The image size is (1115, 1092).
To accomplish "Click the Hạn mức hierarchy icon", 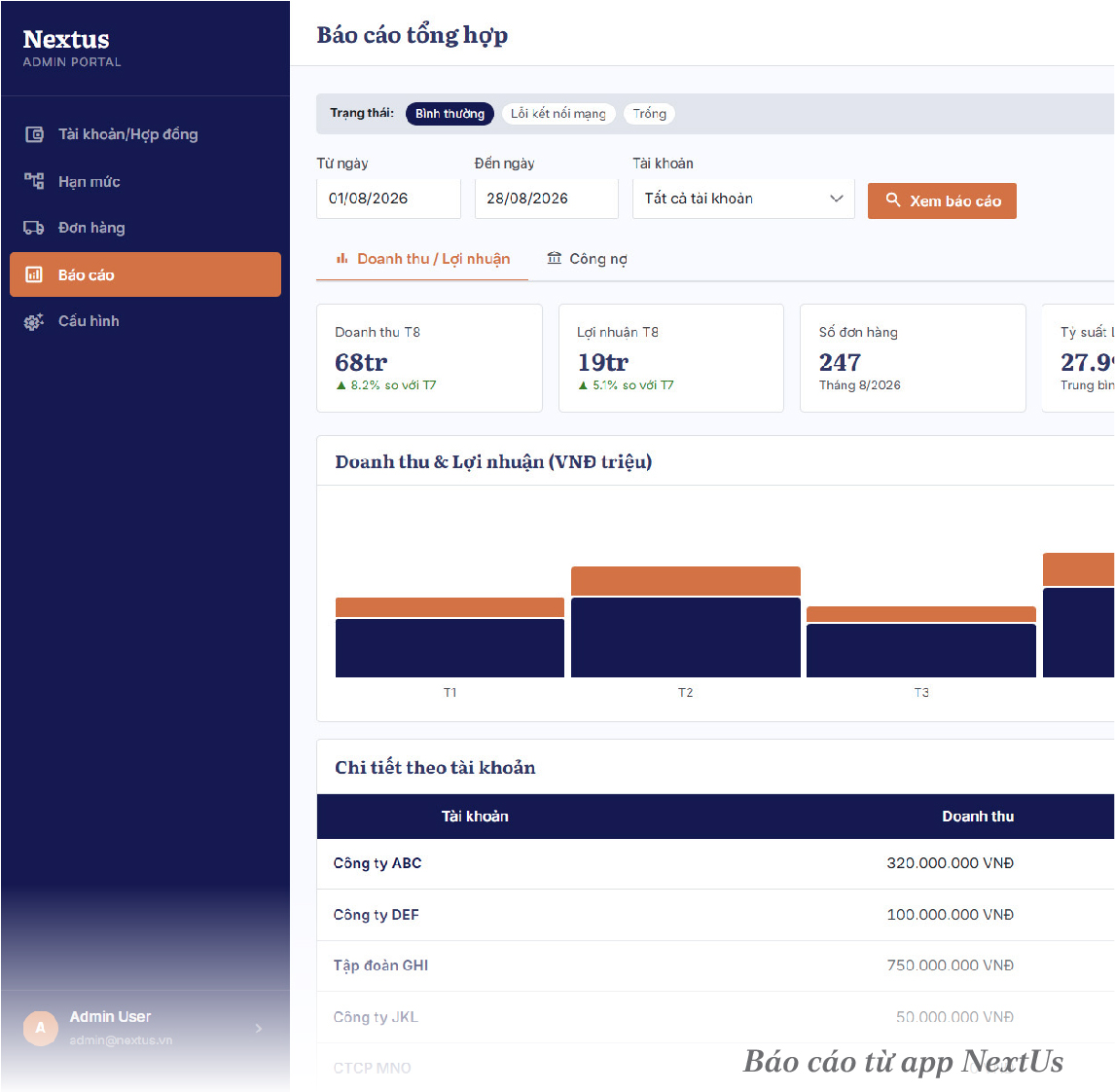I will coord(34,181).
